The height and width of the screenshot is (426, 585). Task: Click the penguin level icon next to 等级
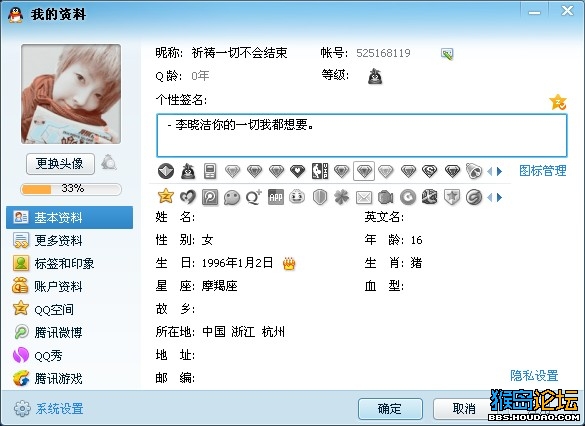click(x=375, y=76)
